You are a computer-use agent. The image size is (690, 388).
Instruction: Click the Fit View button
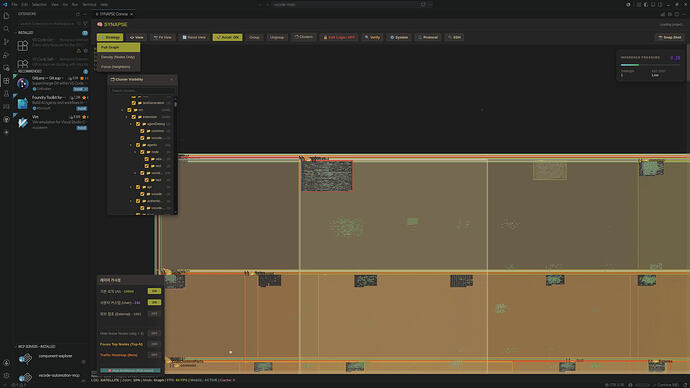pos(163,37)
